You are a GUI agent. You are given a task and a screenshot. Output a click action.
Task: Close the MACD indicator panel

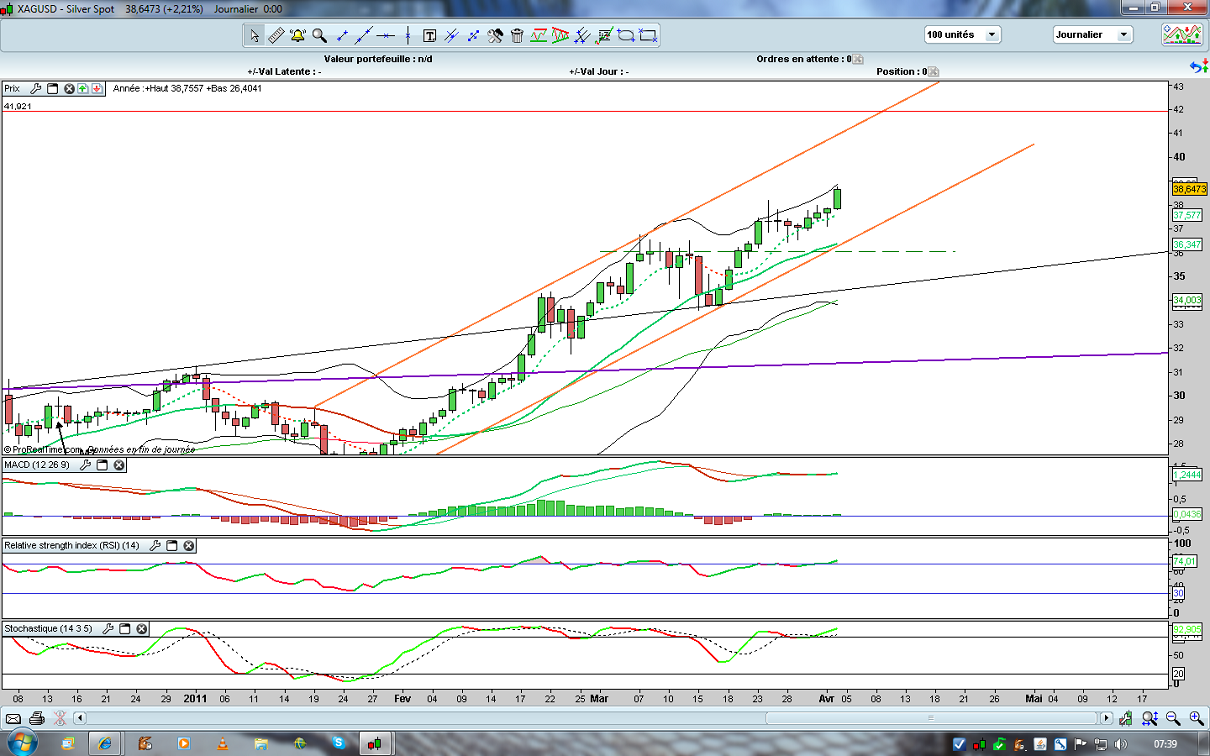click(119, 465)
